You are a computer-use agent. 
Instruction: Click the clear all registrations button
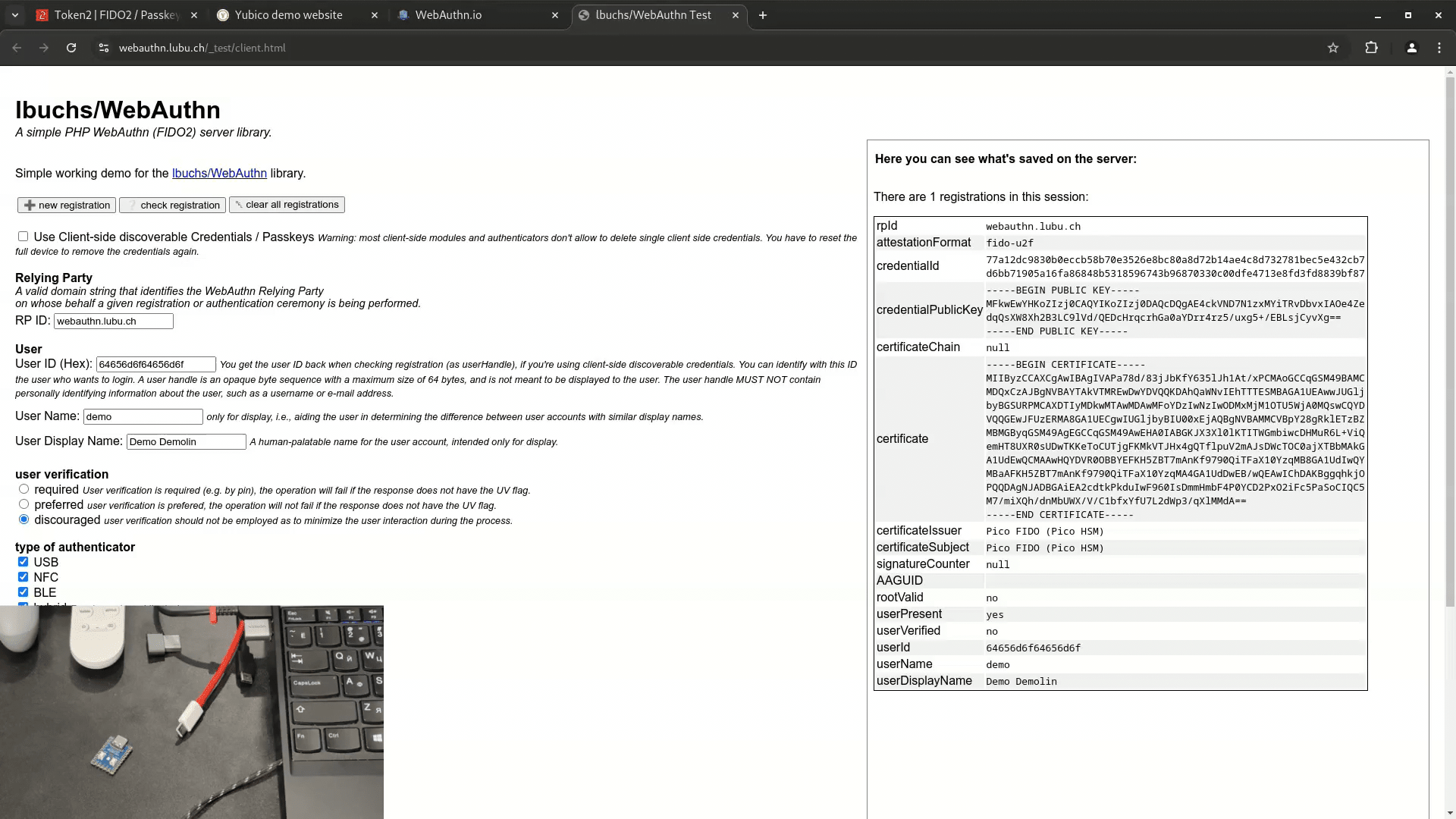coord(287,205)
